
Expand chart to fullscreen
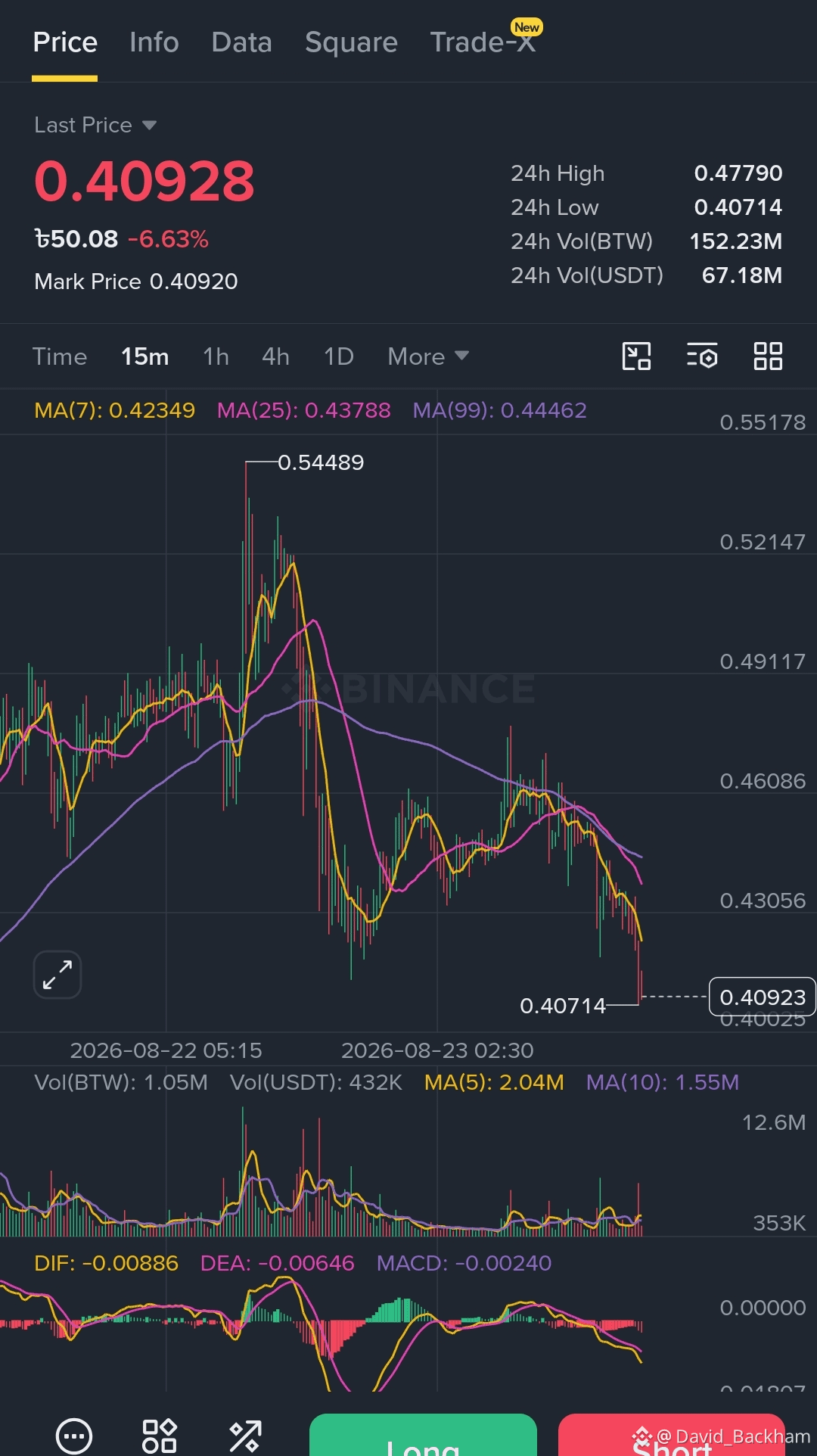[57, 975]
